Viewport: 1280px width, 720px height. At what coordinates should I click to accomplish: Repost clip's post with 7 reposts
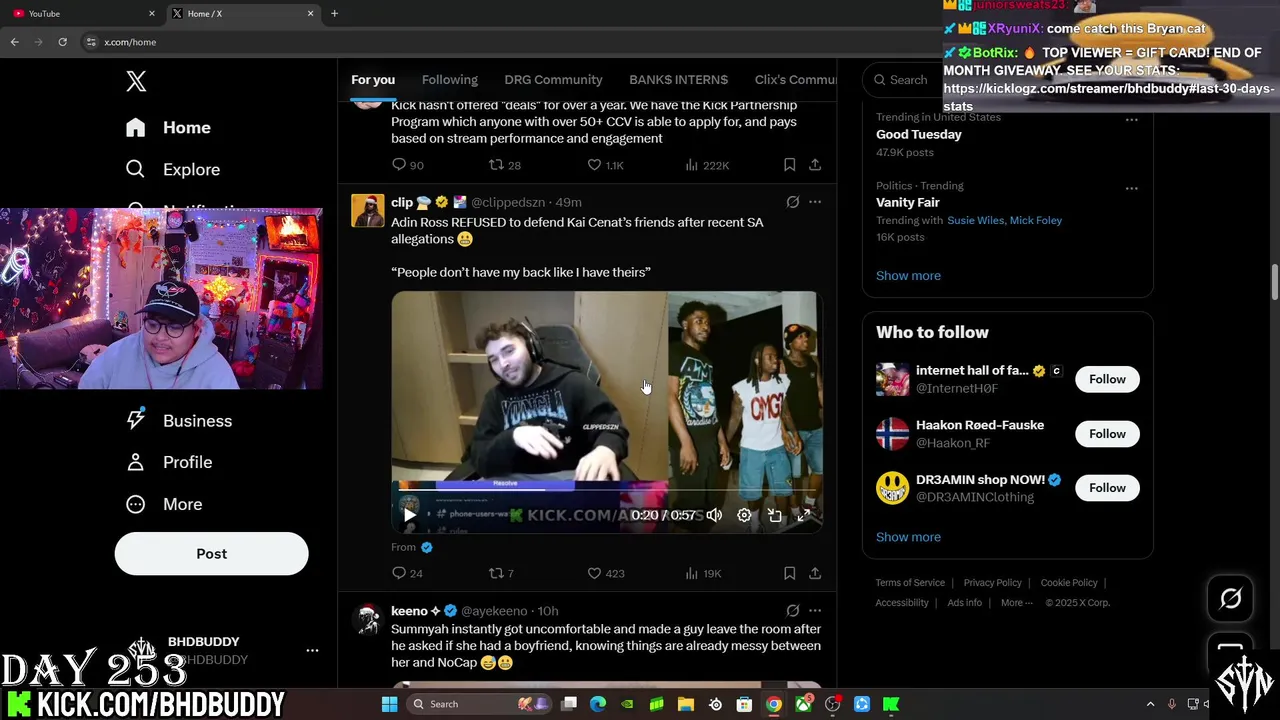[x=501, y=573]
